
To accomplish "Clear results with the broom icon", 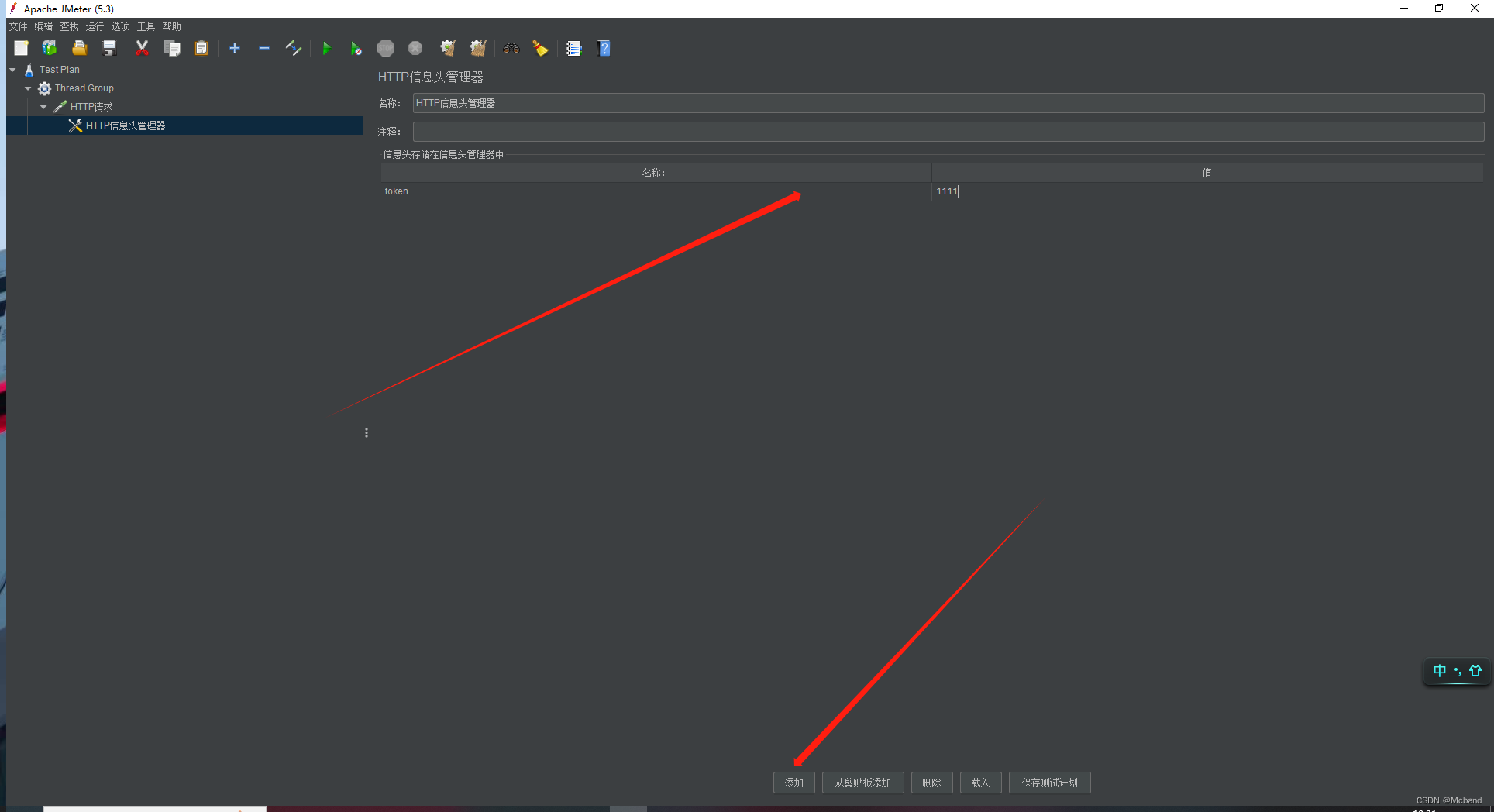I will [448, 48].
